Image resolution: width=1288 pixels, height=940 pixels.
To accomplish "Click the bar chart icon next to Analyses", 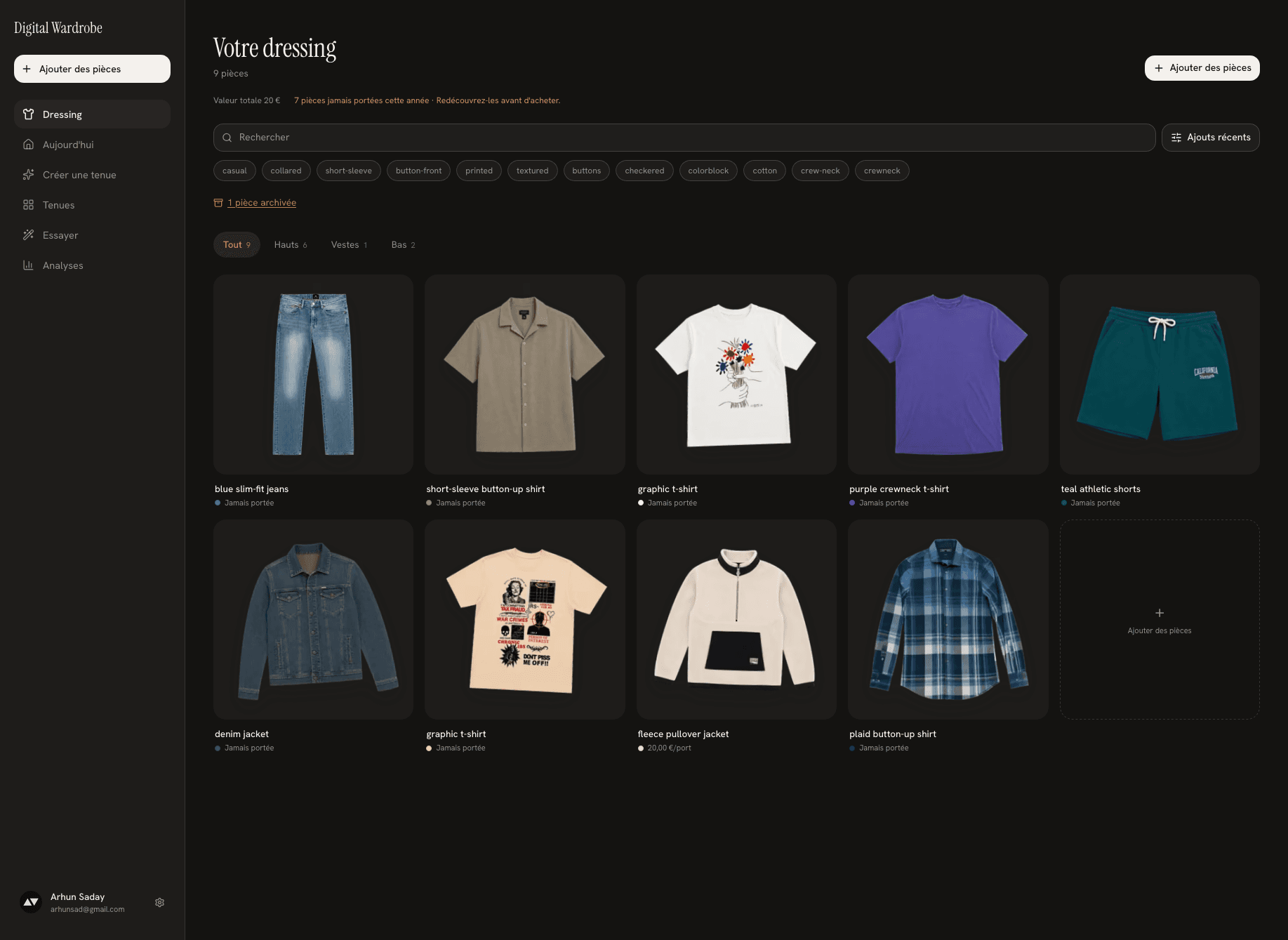I will click(x=28, y=265).
